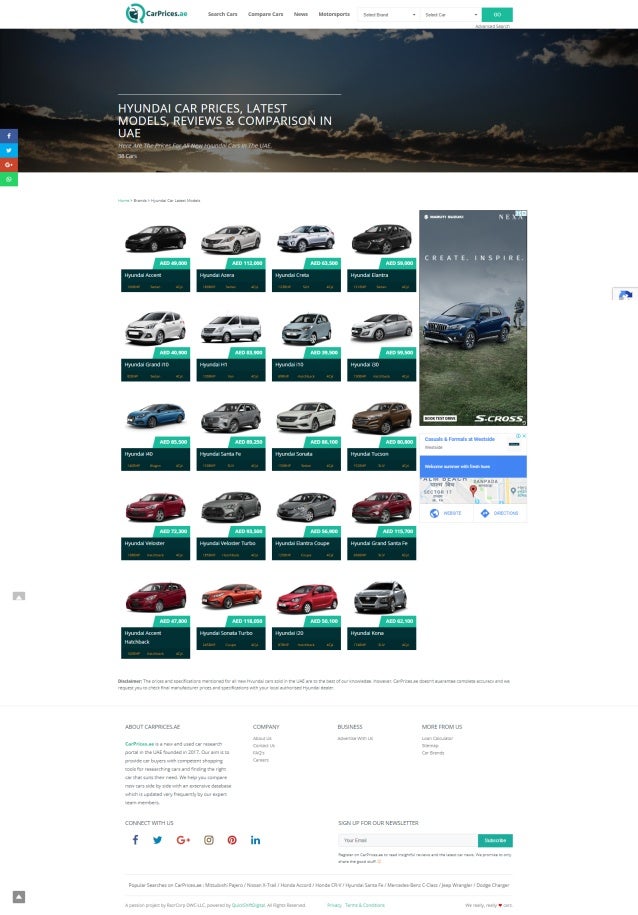Image resolution: width=638 pixels, height=915 pixels.
Task: Open Hyundai Creta car image
Action: pyautogui.click(x=306, y=238)
